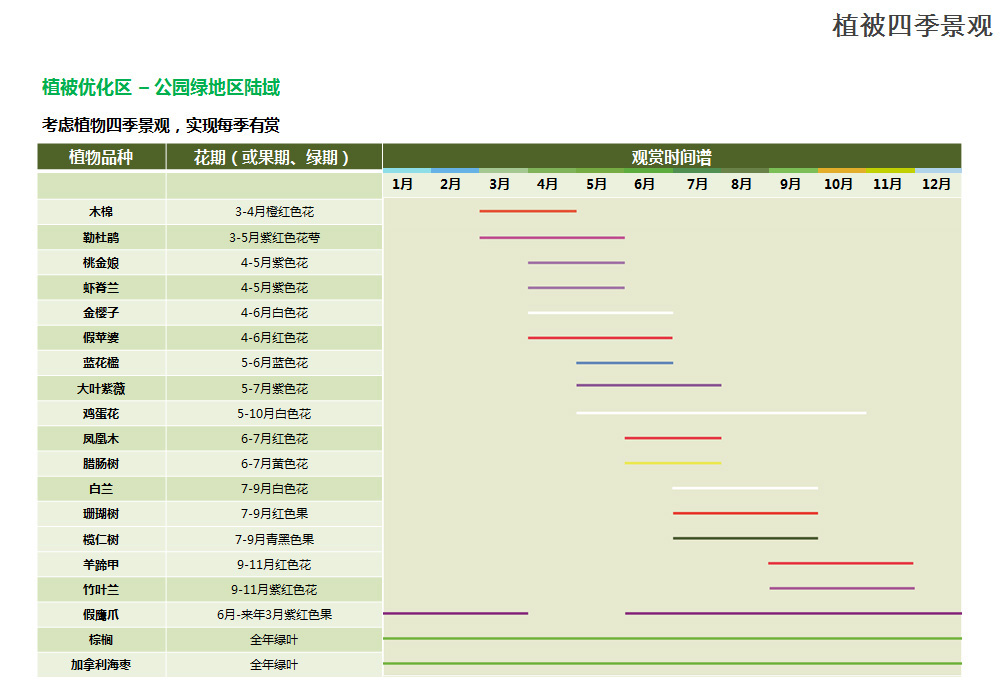Select the 11月 month label
The height and width of the screenshot is (691, 1000).
coord(887,184)
